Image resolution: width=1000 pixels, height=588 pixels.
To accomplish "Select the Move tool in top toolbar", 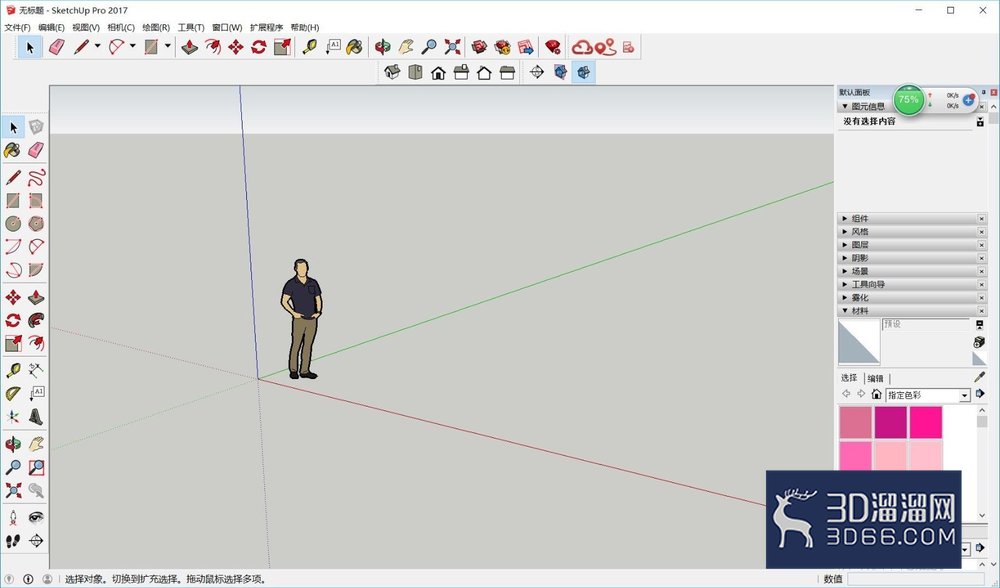I will [236, 47].
